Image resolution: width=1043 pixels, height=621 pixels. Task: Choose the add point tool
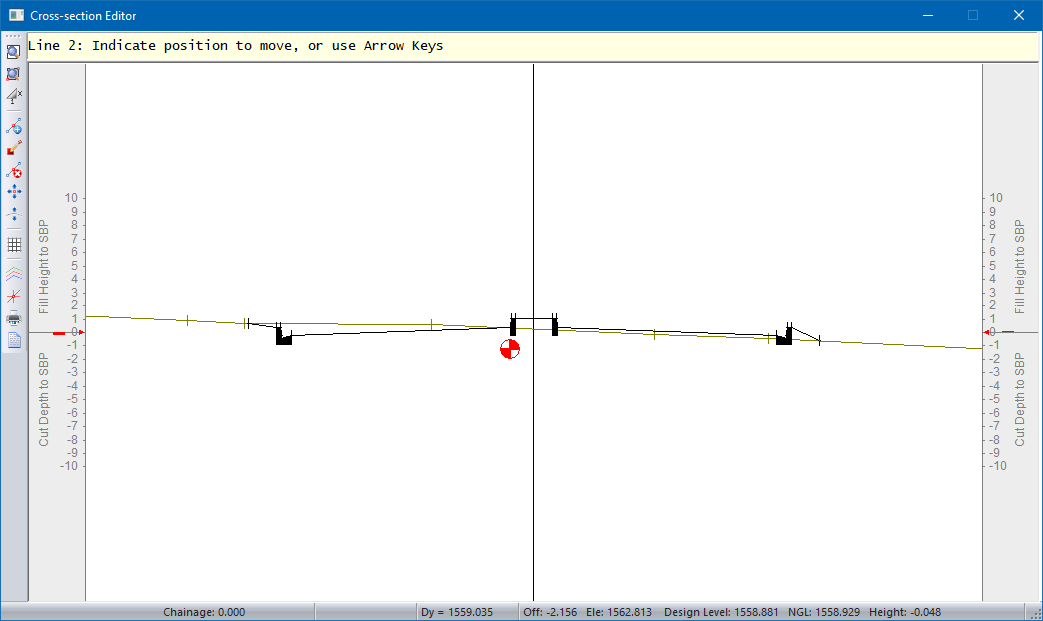point(14,126)
